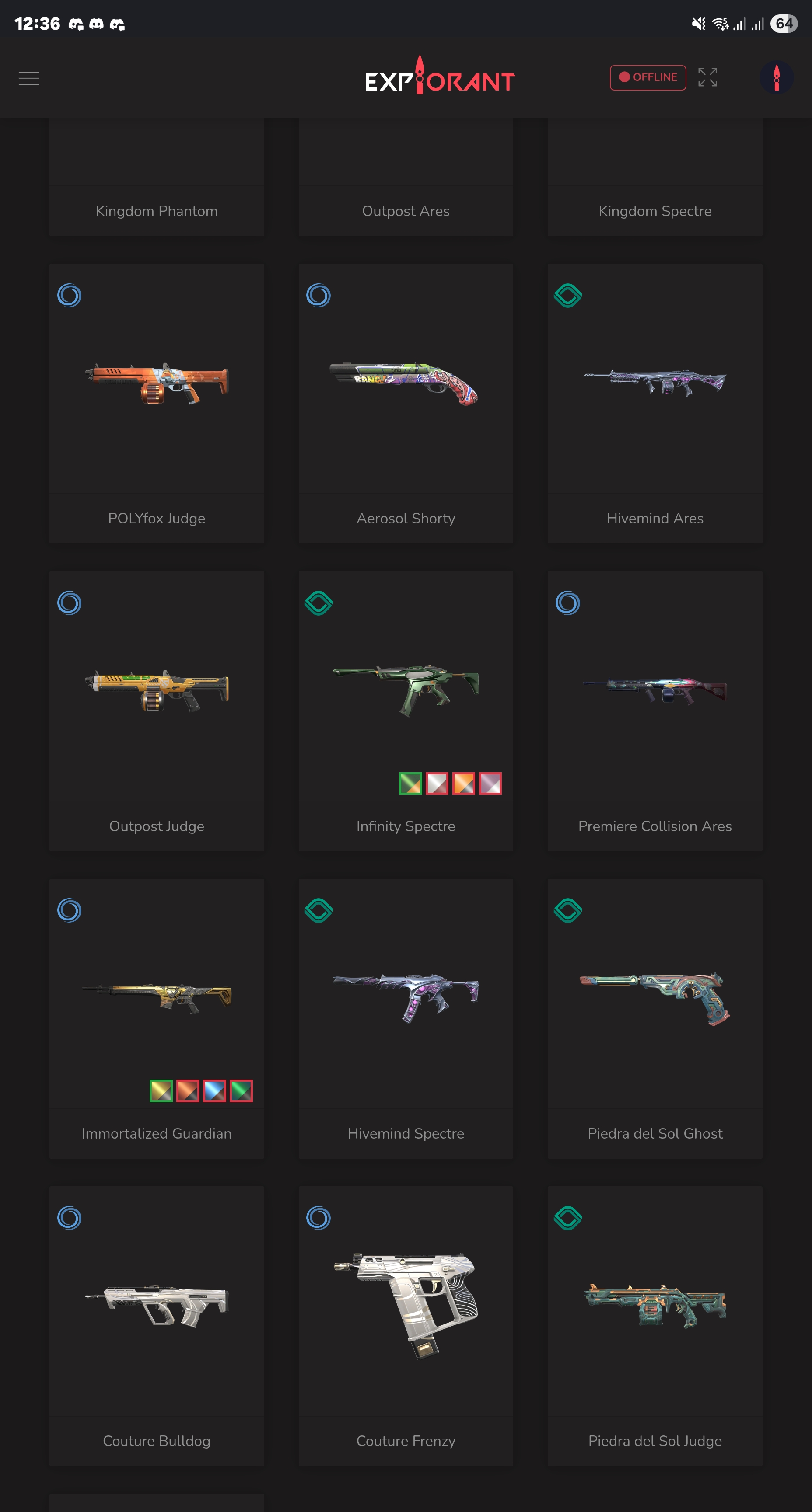Open the Piedra del Sol Judge skin image
This screenshot has width=812, height=1512.
[x=654, y=1305]
